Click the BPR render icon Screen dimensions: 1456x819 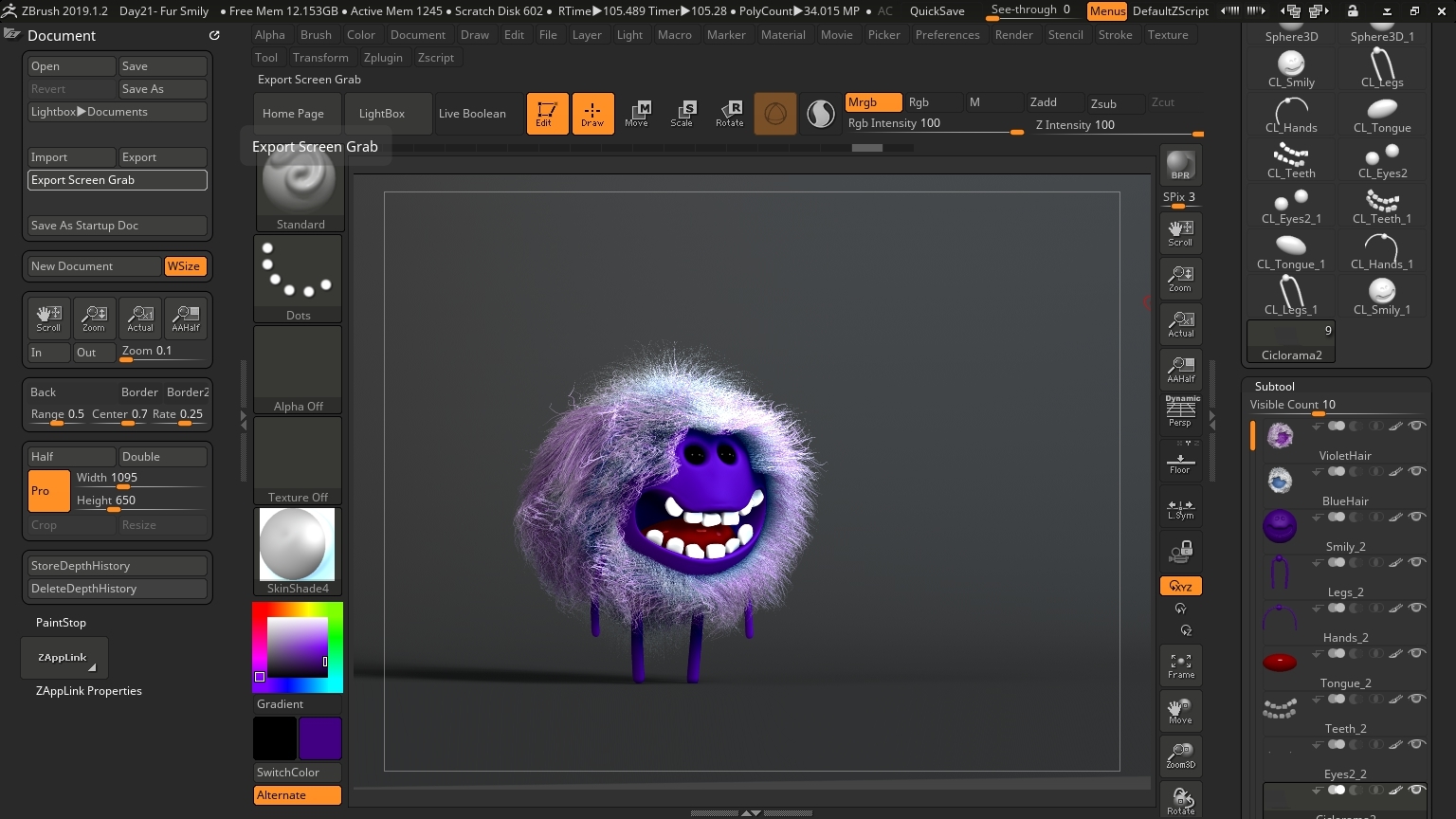point(1180,165)
